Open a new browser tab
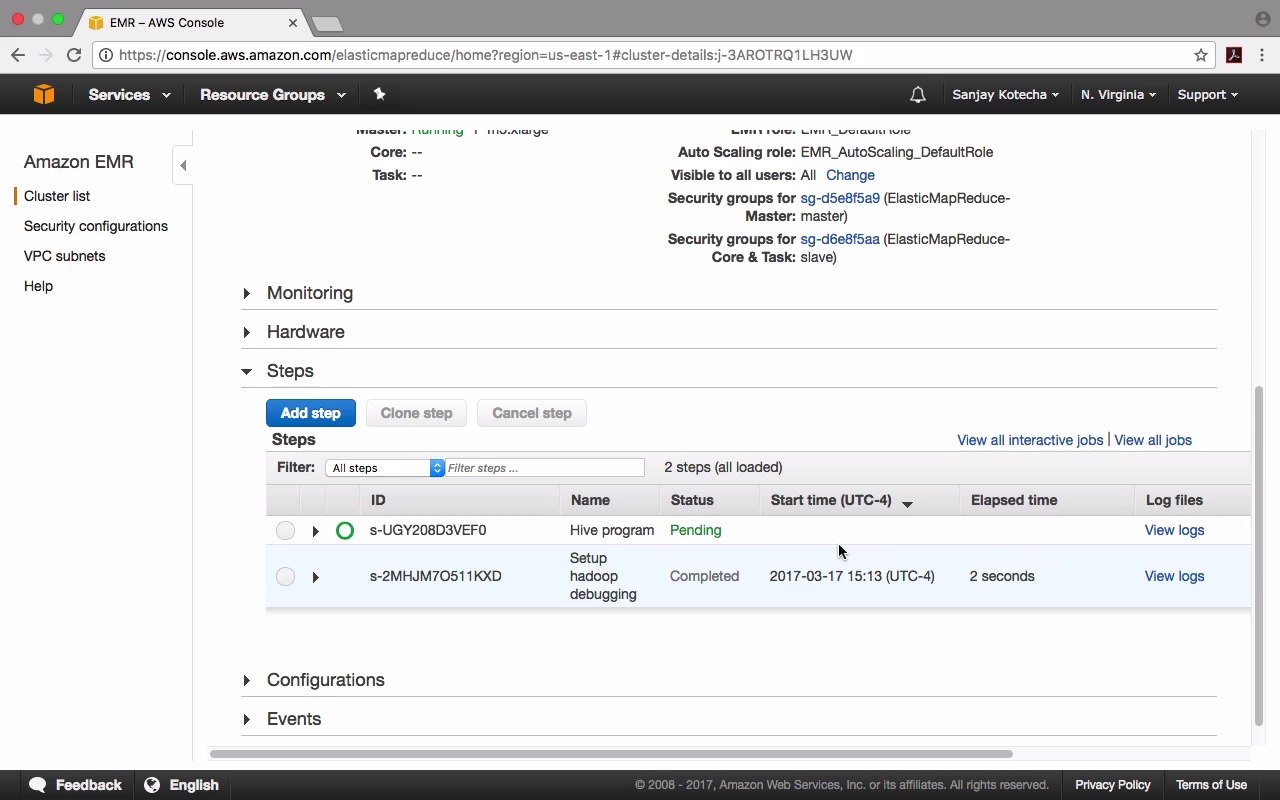 coord(327,23)
